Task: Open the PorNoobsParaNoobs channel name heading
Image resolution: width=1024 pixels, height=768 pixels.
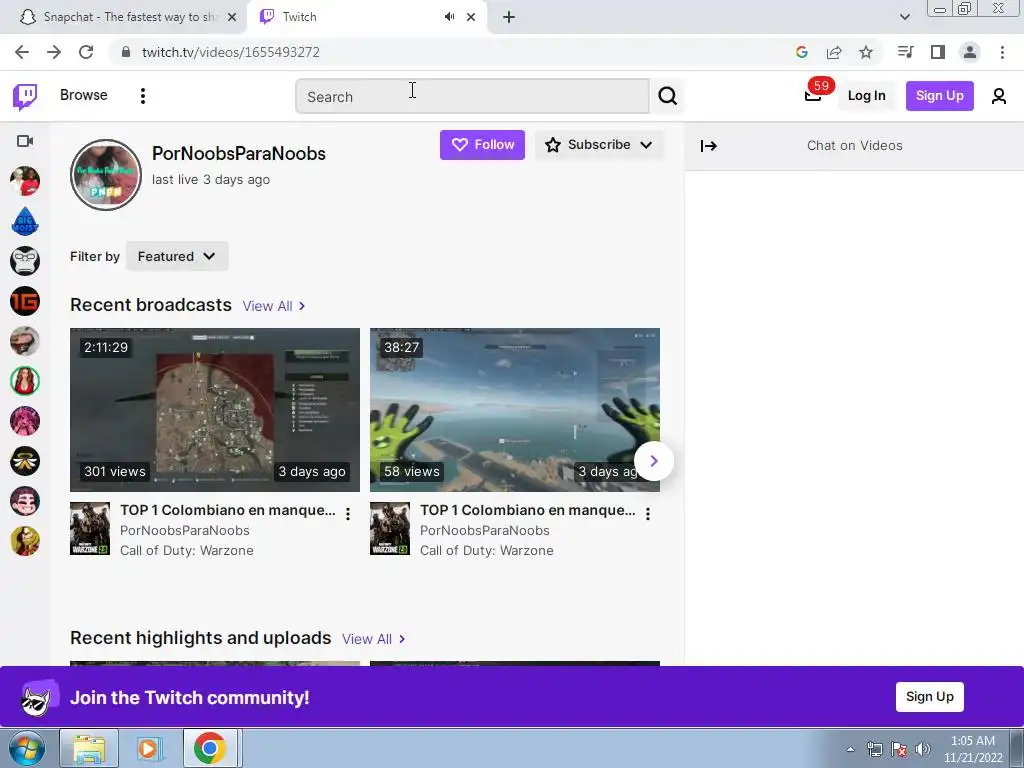Action: 239,153
